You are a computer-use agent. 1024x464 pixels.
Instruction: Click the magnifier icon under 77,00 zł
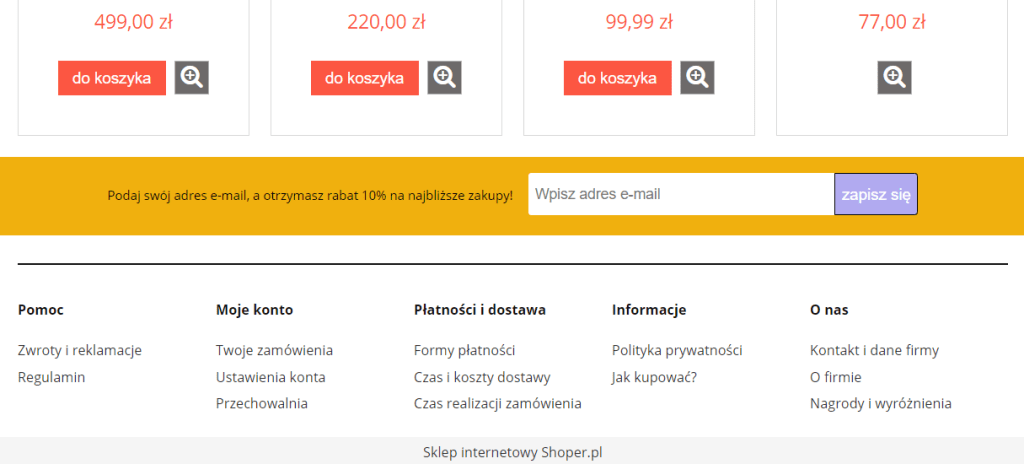895,78
